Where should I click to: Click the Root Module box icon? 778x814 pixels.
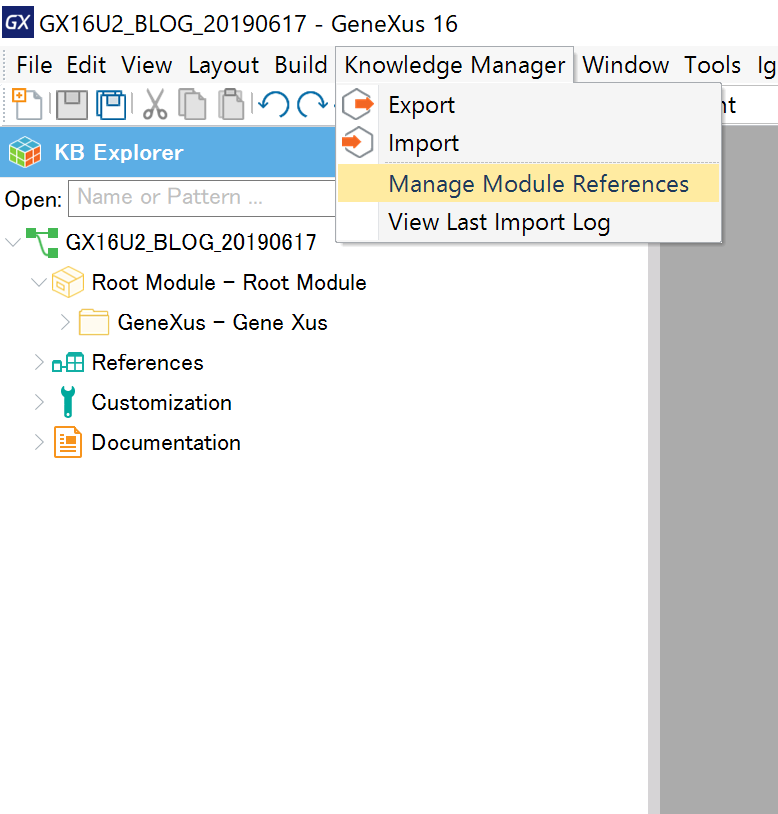[68, 282]
